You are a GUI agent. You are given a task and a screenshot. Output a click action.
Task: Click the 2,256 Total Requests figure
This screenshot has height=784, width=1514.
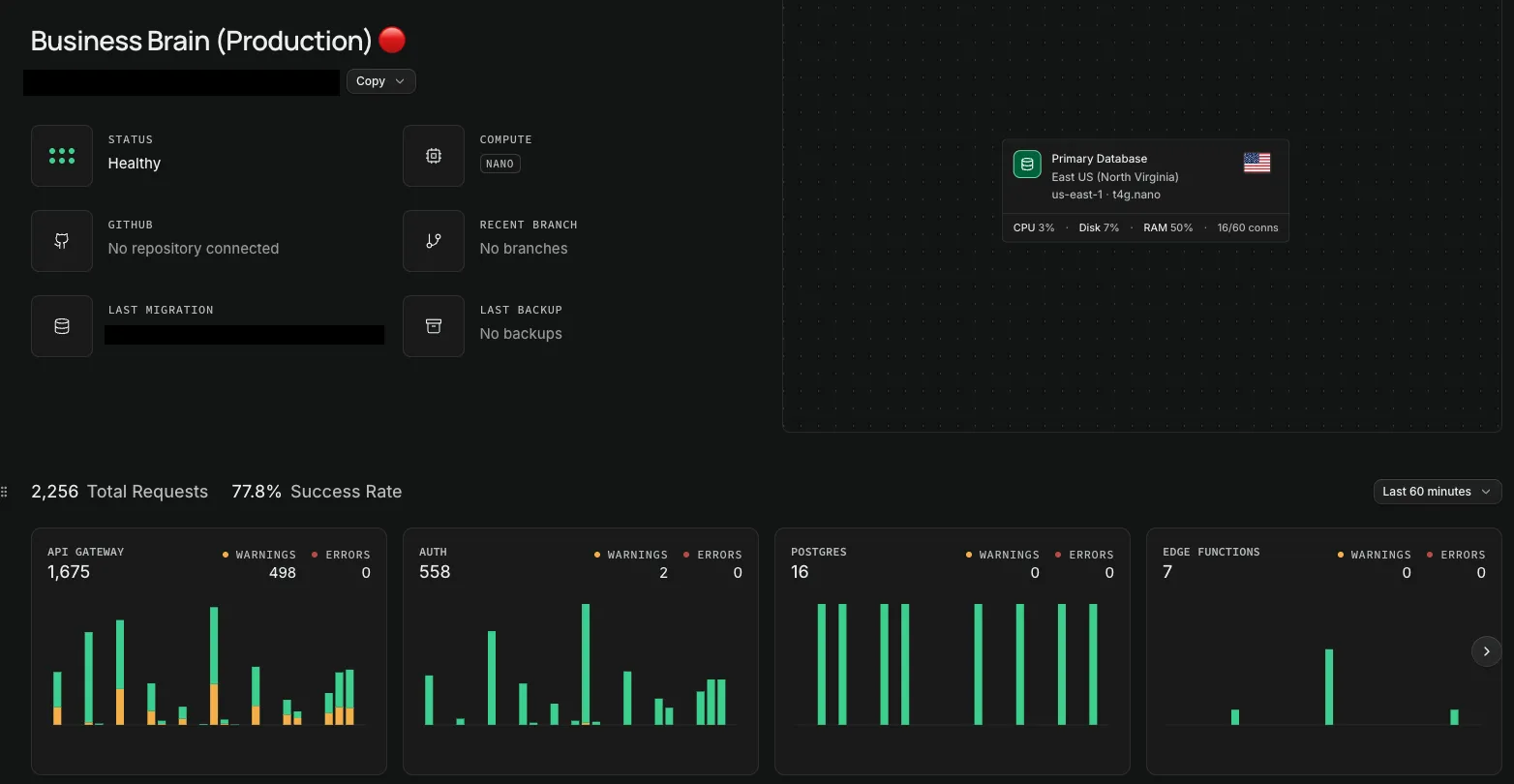pyautogui.click(x=119, y=492)
